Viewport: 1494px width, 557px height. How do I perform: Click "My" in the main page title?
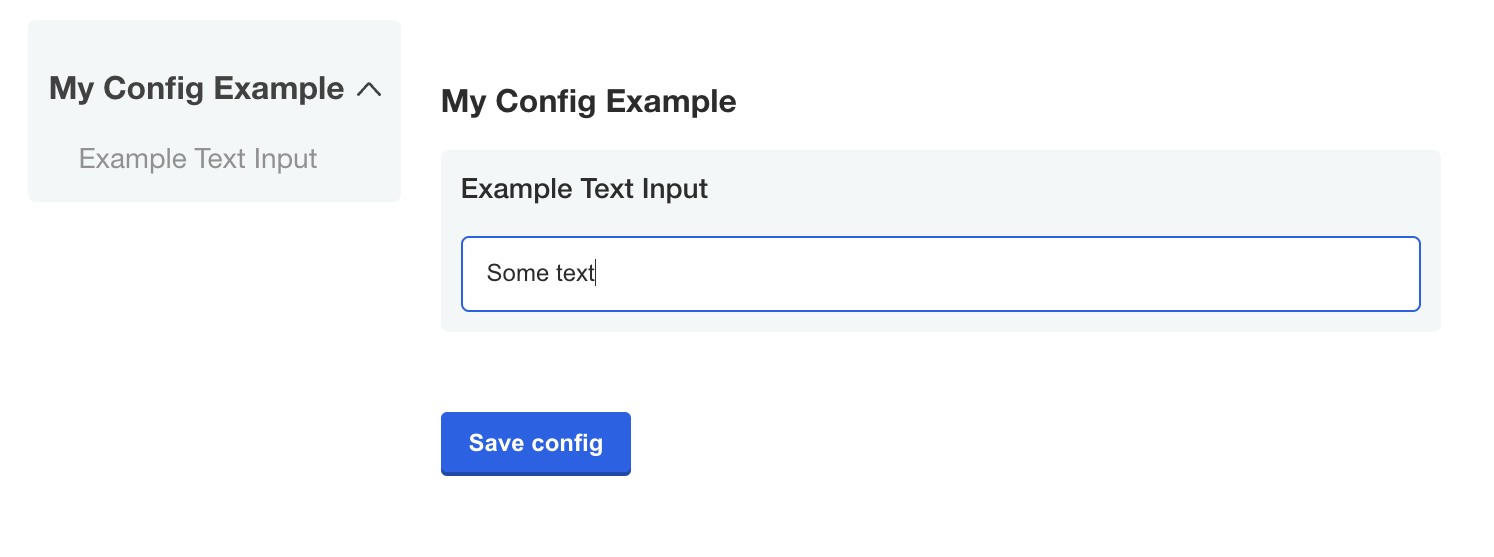464,102
